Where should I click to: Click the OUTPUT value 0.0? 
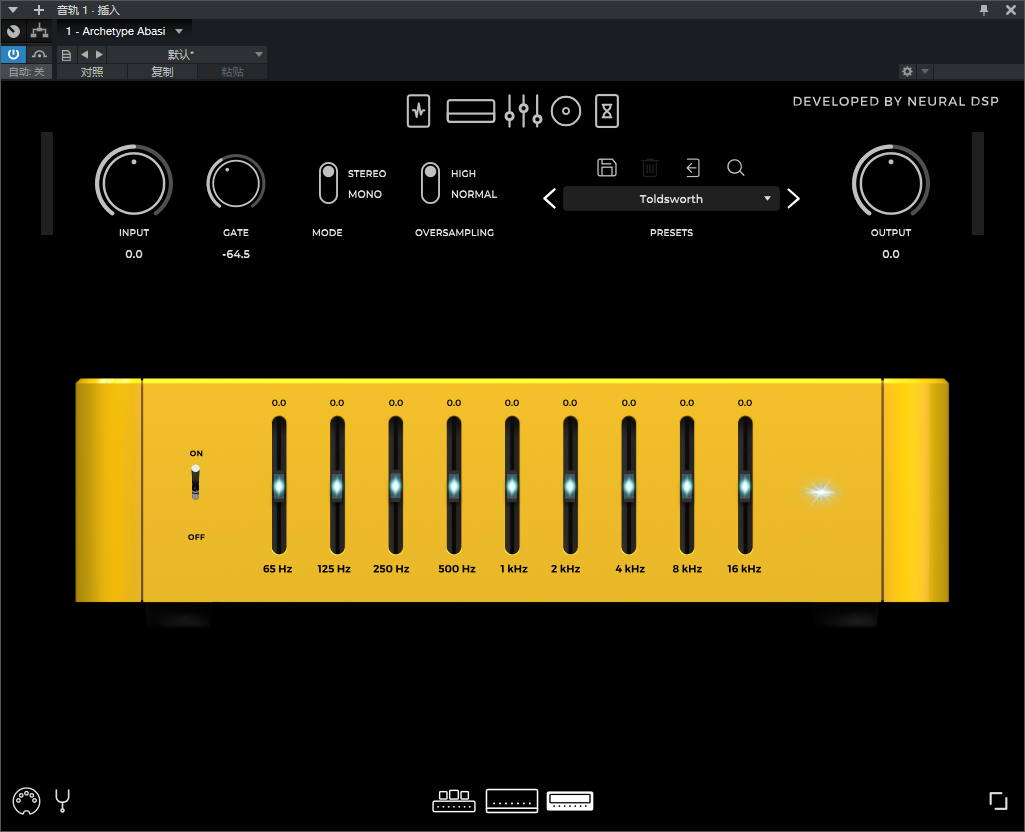[891, 254]
